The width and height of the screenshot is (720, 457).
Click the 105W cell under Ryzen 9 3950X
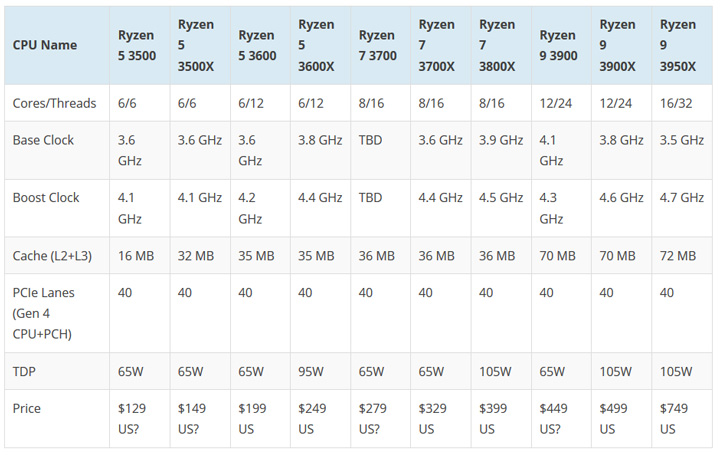pos(682,371)
